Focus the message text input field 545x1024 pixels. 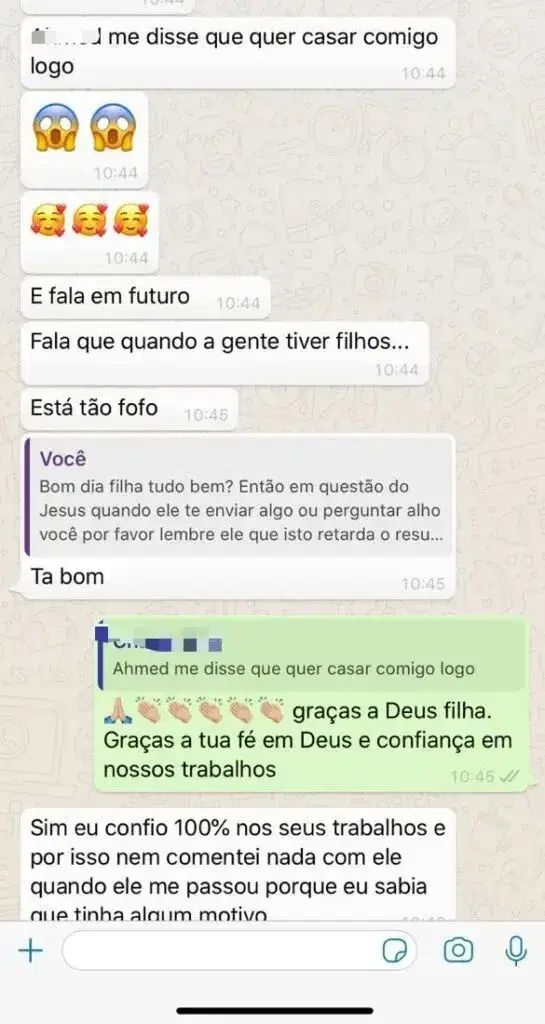(x=239, y=951)
